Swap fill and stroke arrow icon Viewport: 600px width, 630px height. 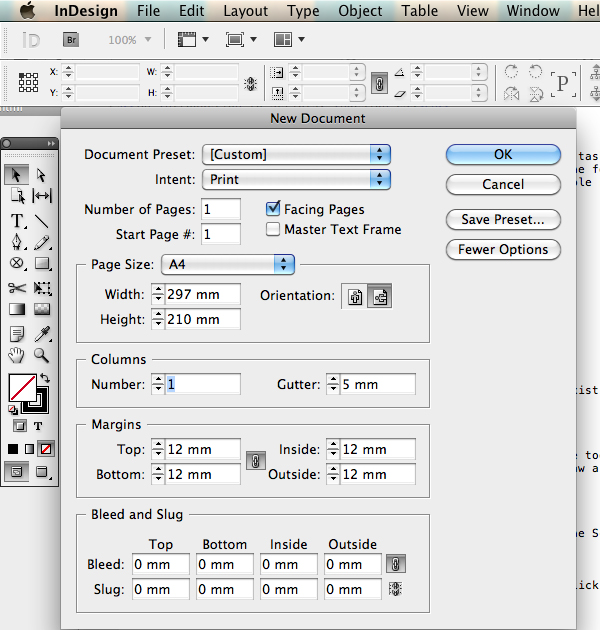coord(45,378)
